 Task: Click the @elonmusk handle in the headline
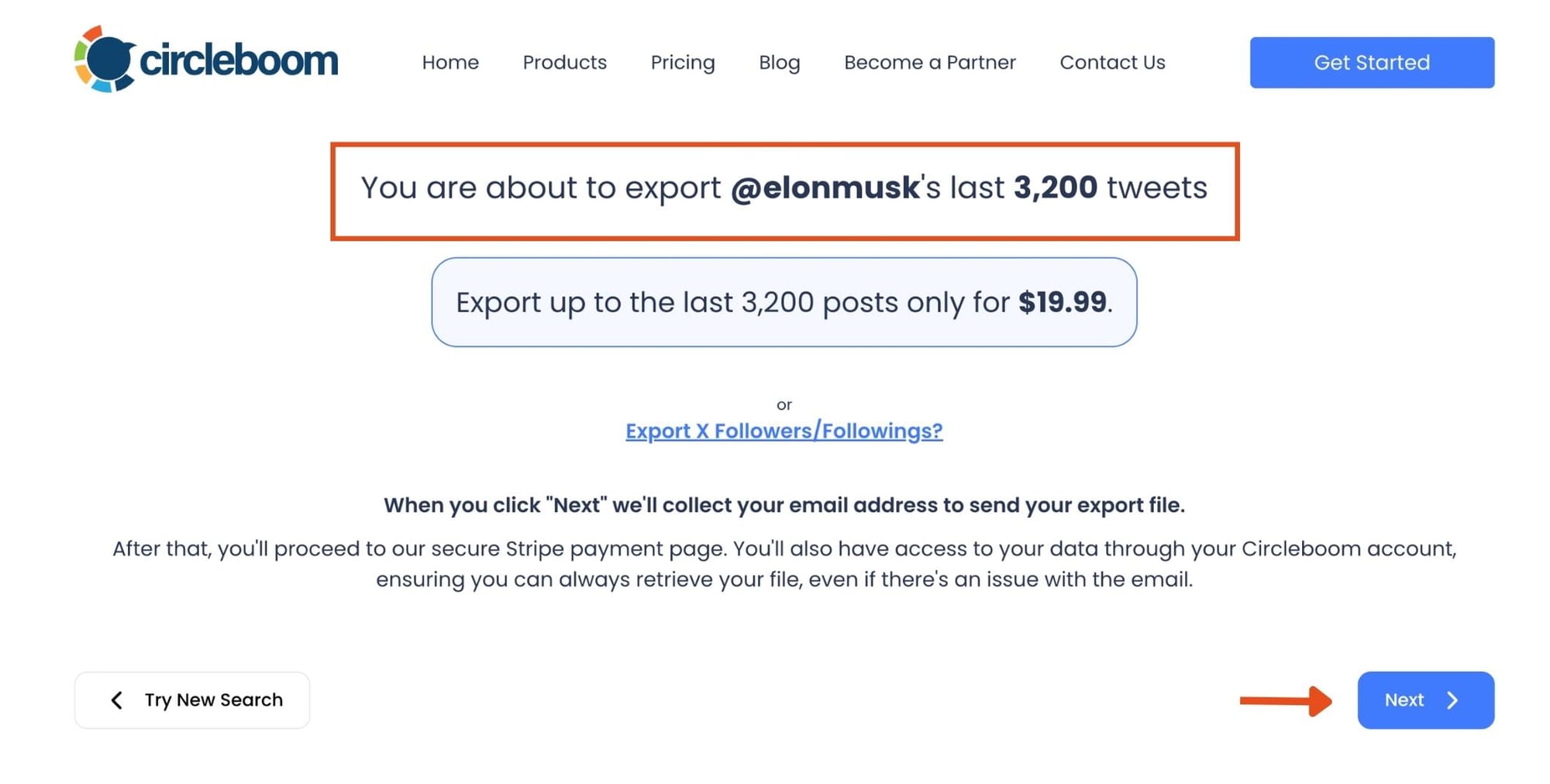[825, 188]
